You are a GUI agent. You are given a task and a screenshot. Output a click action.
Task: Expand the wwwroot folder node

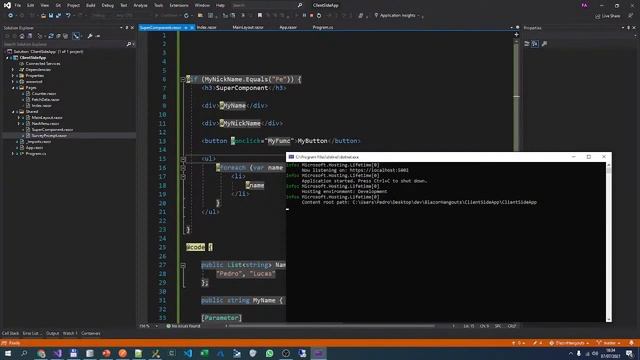click(x=13, y=82)
